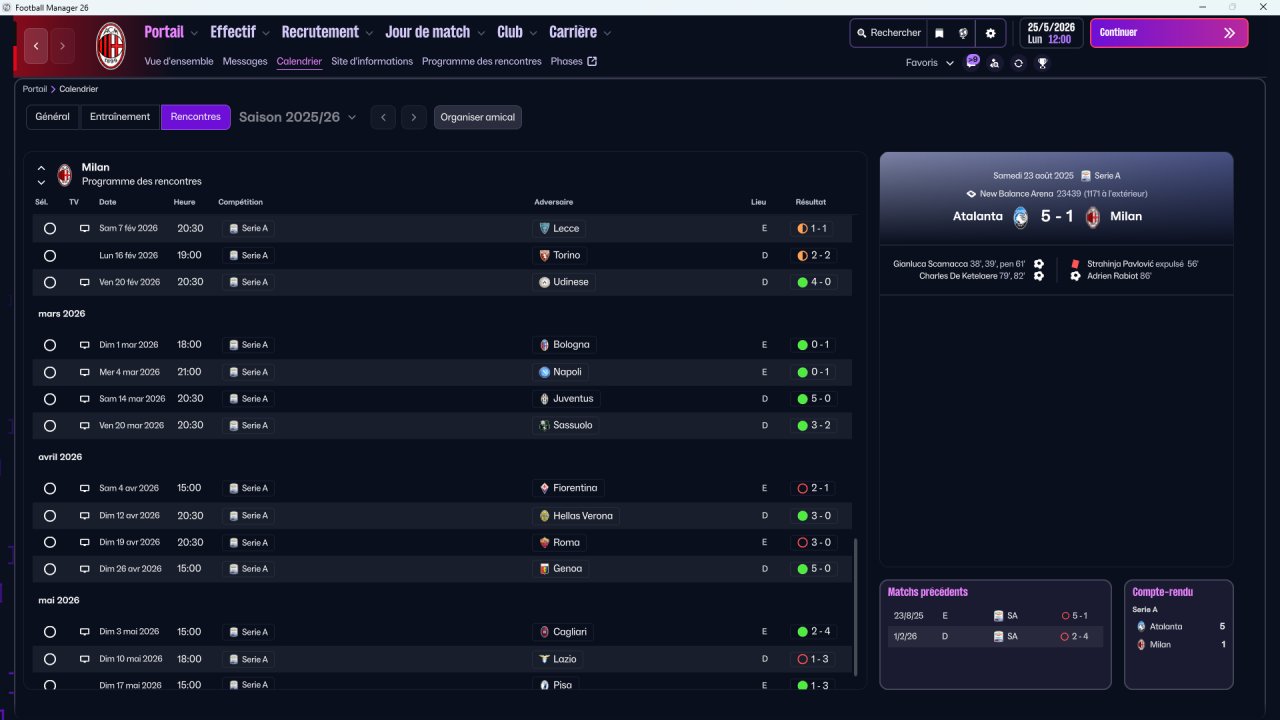Select the radio button for the Bologna match
Image resolution: width=1280 pixels, height=720 pixels.
tap(50, 345)
